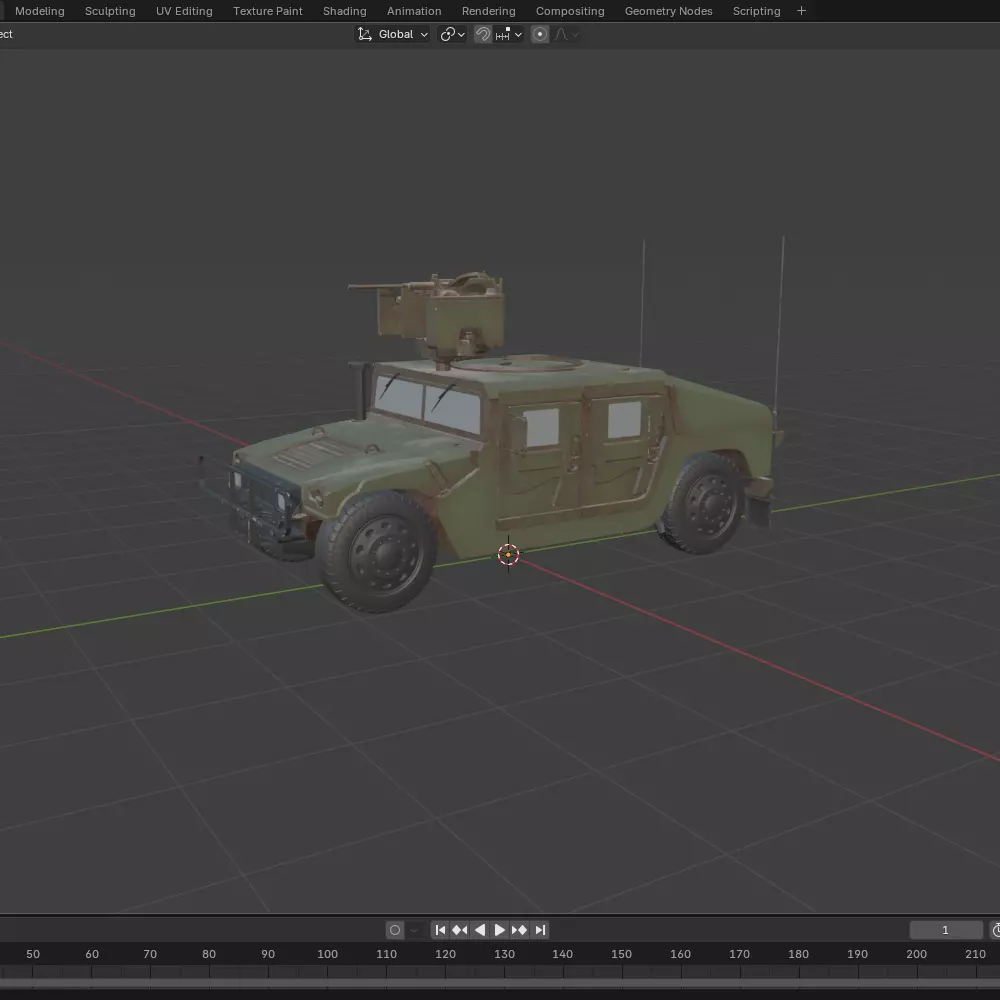Open the Rendering workspace tab
1000x1000 pixels.
489,11
